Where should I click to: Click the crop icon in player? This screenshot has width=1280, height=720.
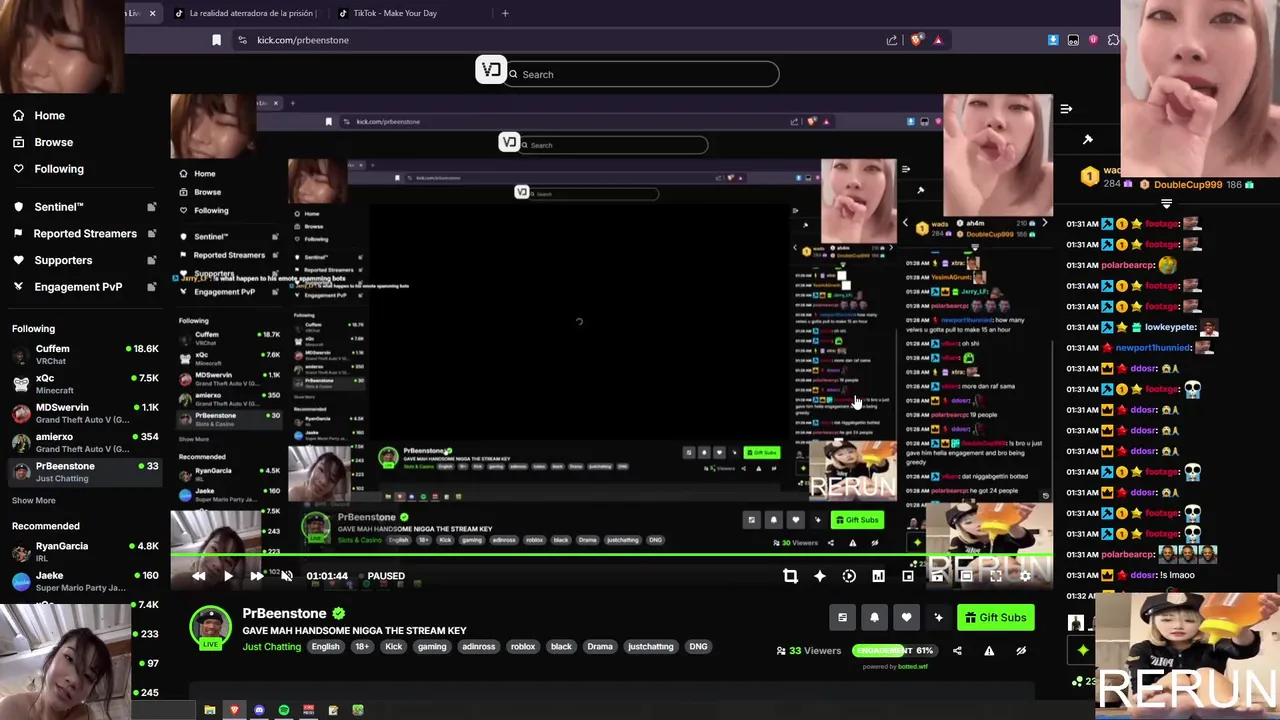(x=790, y=576)
